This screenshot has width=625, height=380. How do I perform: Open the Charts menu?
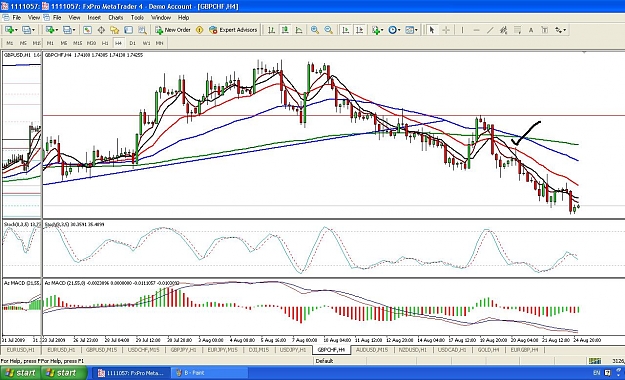coord(116,18)
